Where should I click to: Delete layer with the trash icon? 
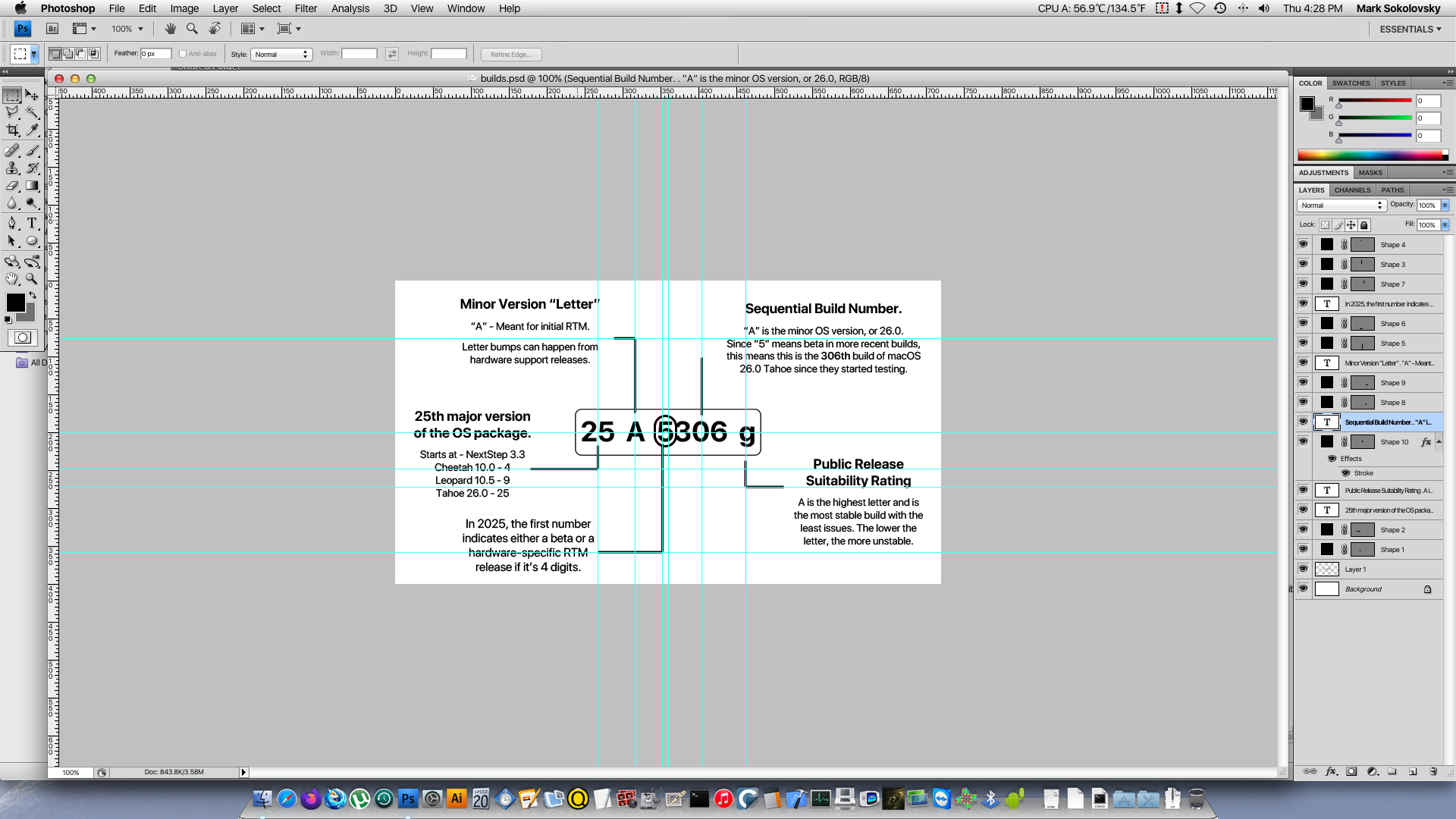pyautogui.click(x=1433, y=772)
